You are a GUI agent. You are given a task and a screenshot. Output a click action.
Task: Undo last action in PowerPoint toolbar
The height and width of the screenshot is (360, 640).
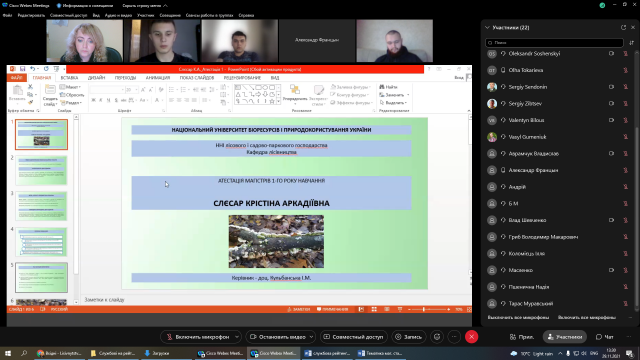coord(32,69)
